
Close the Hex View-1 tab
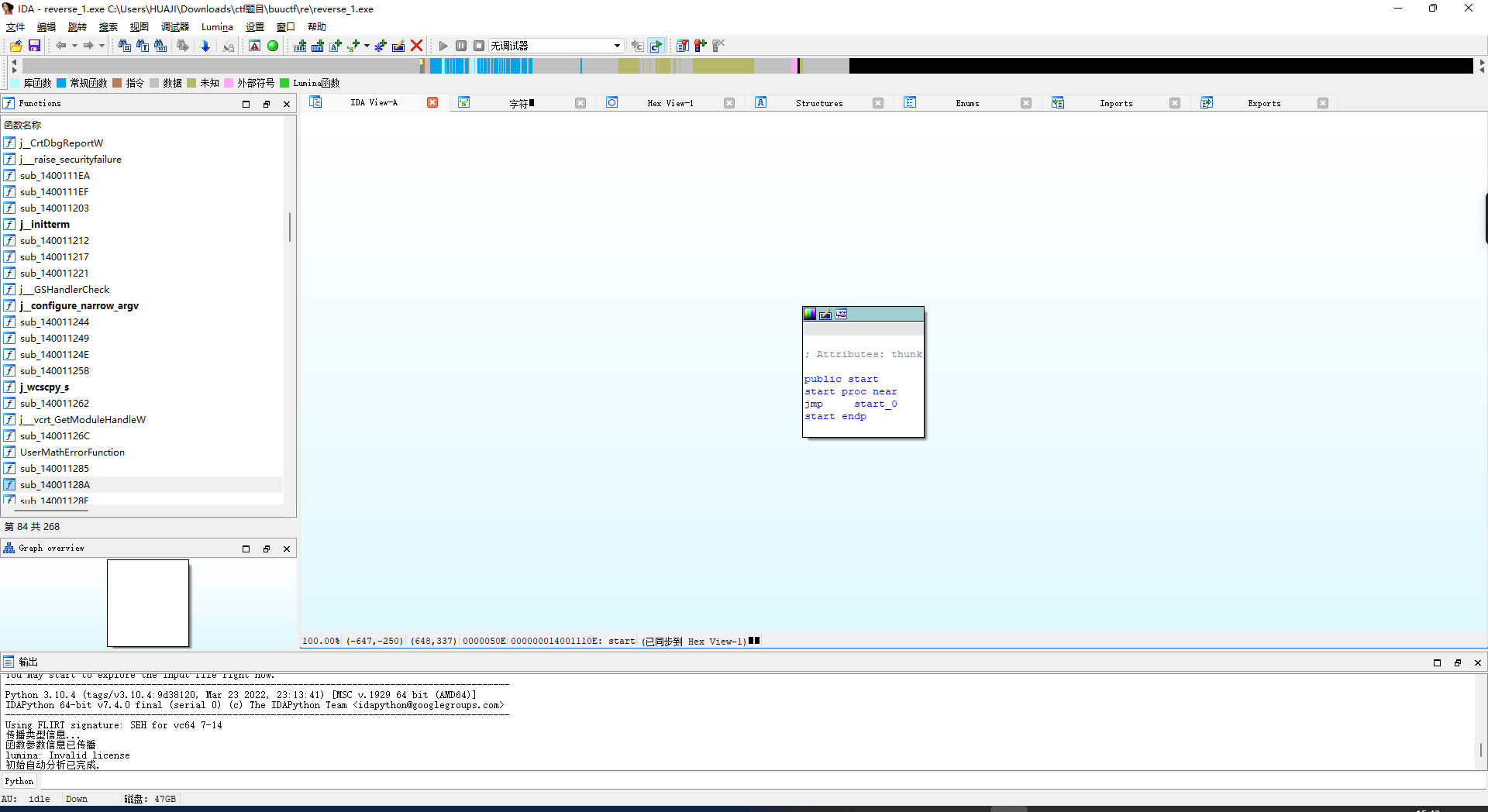pyautogui.click(x=729, y=103)
